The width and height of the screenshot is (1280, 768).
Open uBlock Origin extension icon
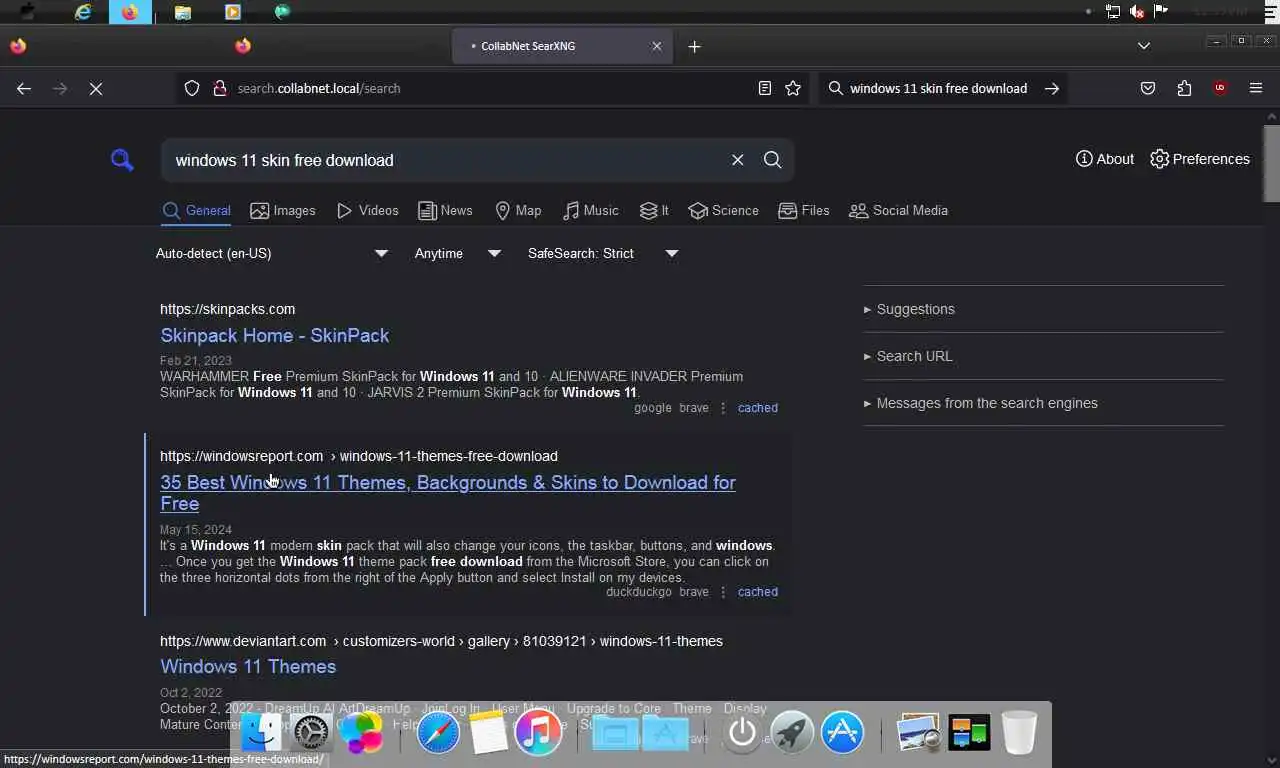point(1220,88)
